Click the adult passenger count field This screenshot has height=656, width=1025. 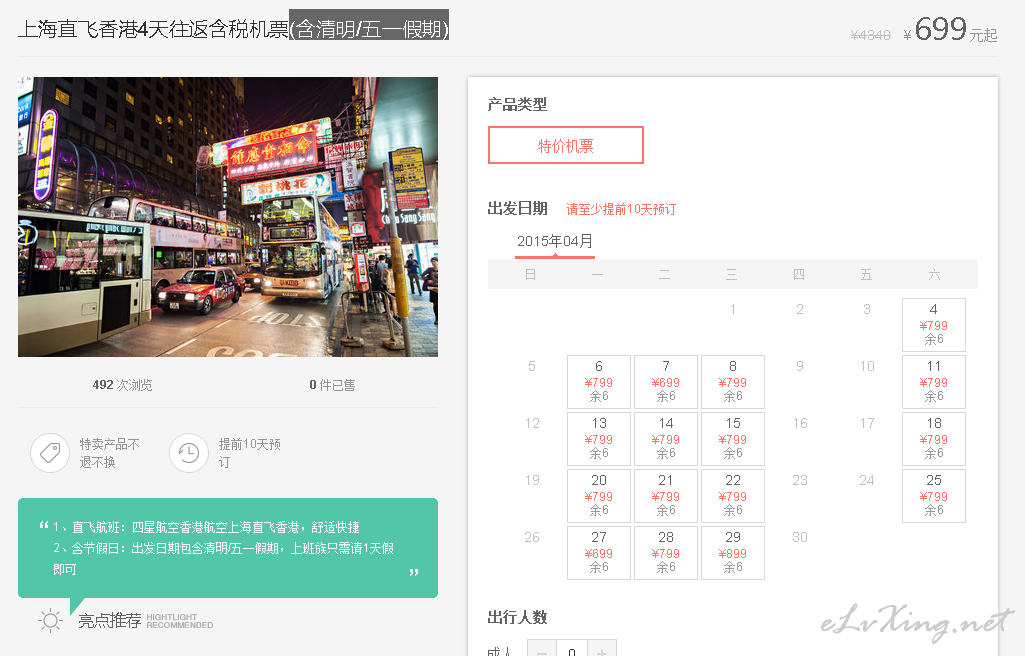572,650
